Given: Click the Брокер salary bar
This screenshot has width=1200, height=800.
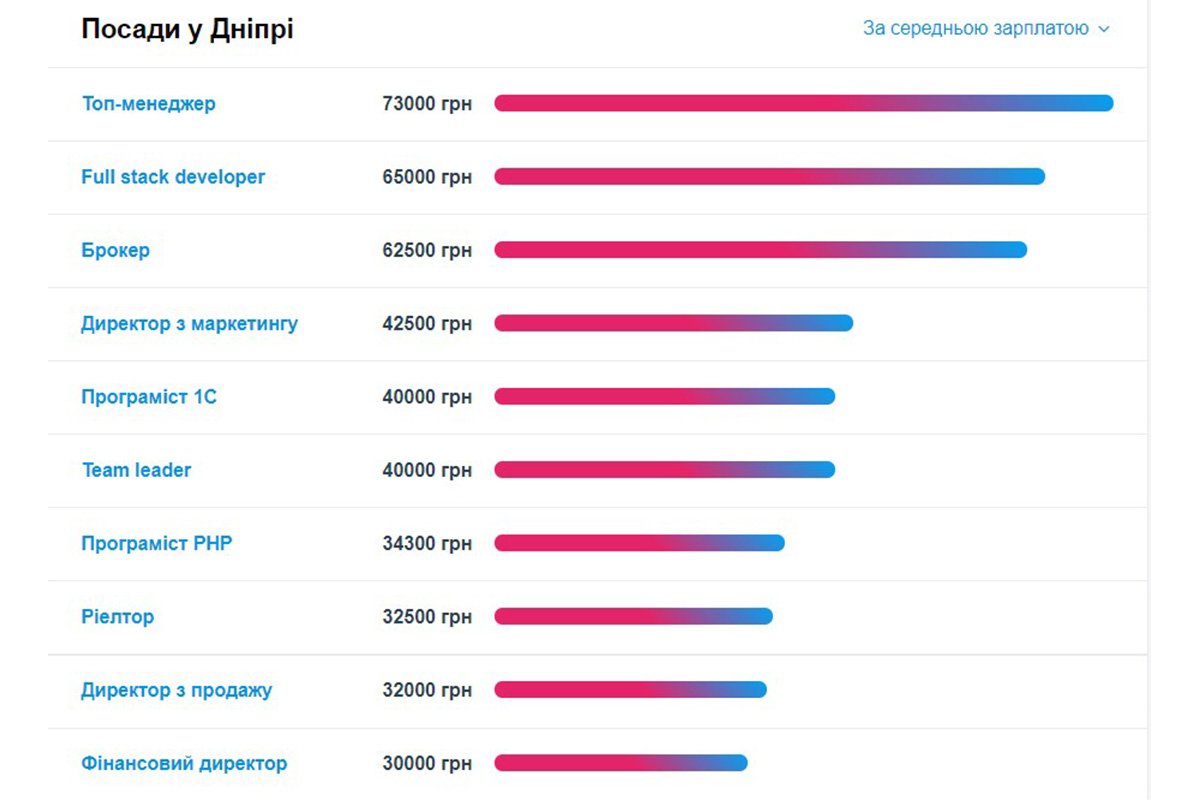Looking at the screenshot, I should point(760,250).
